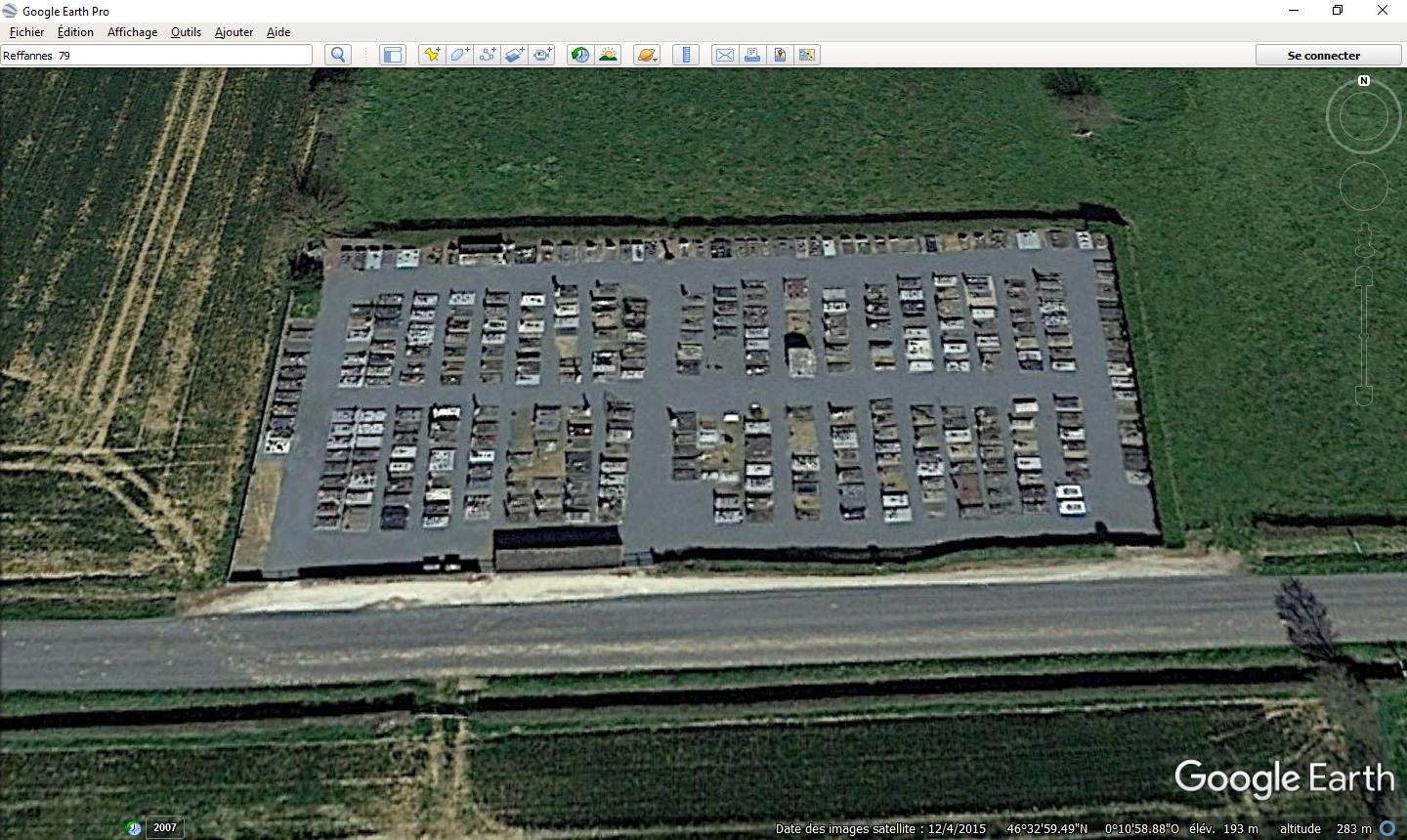Click the historical imagery clock in status bar
Screen dimensions: 1407x840
coord(134,828)
